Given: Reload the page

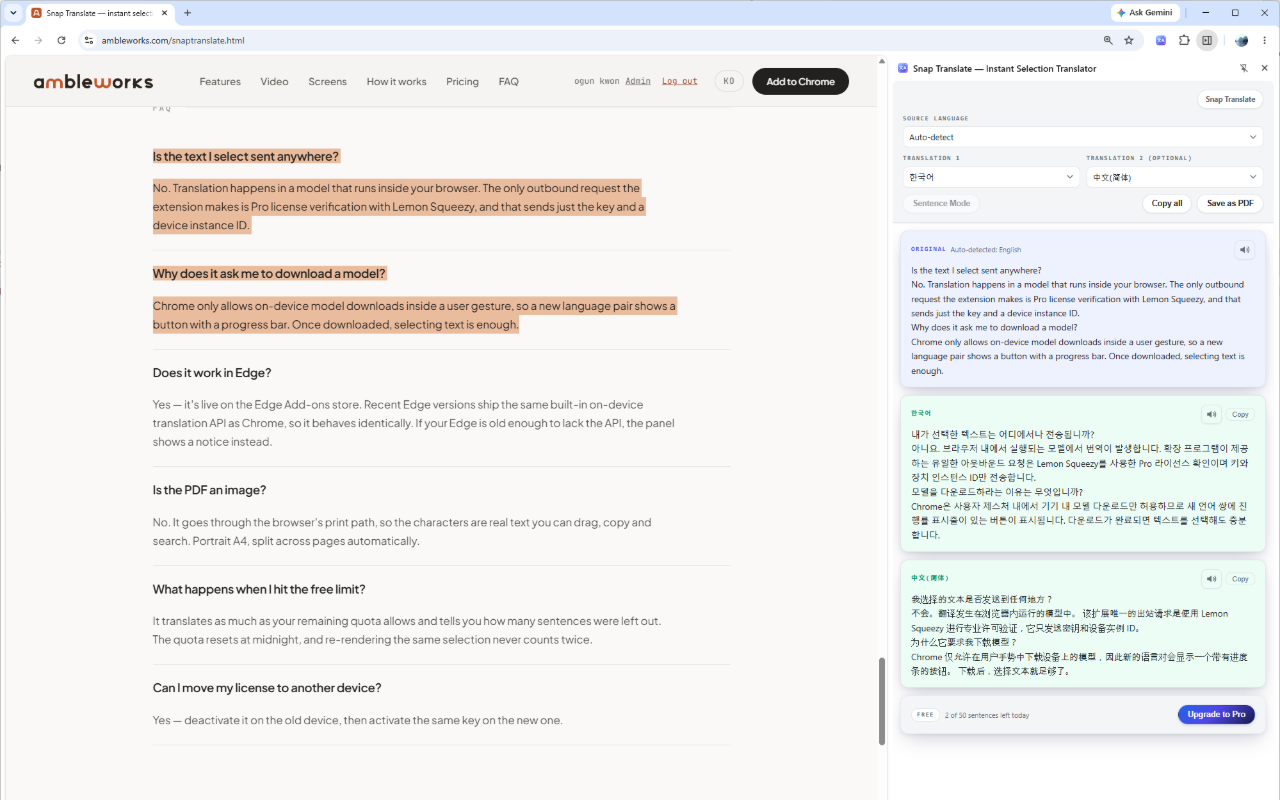Looking at the screenshot, I should pos(61,40).
